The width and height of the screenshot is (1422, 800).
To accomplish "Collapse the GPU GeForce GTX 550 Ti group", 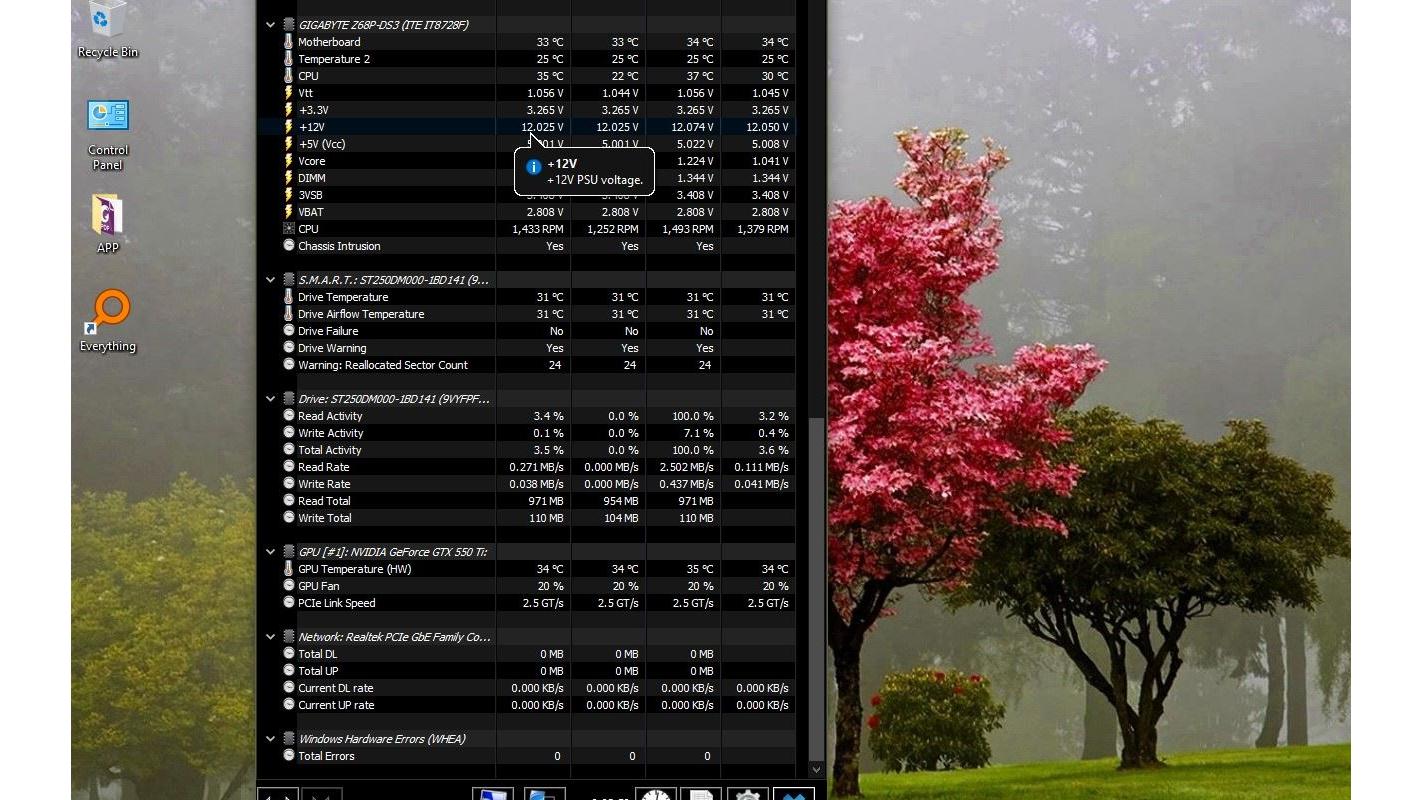I will (270, 552).
